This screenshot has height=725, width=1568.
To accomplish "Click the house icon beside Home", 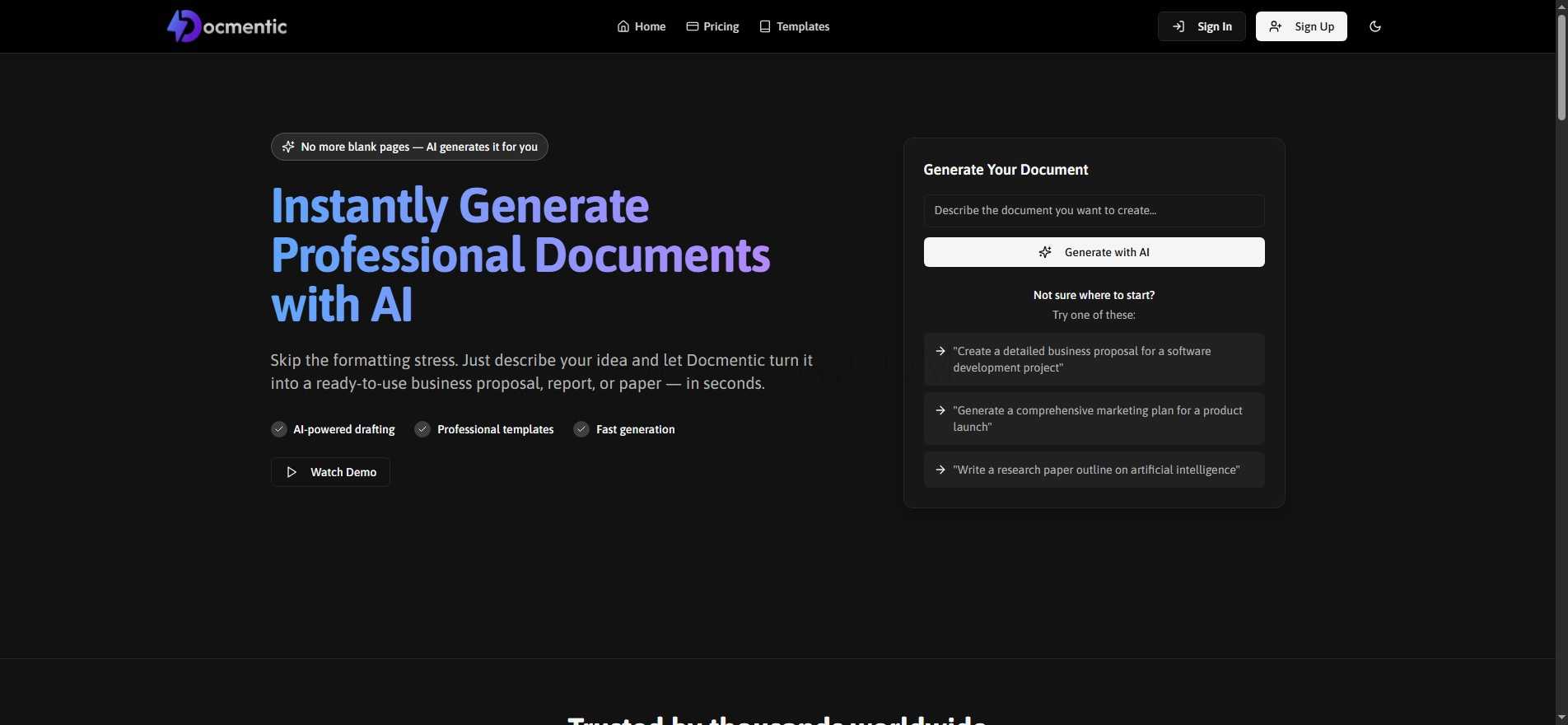I will point(623,26).
